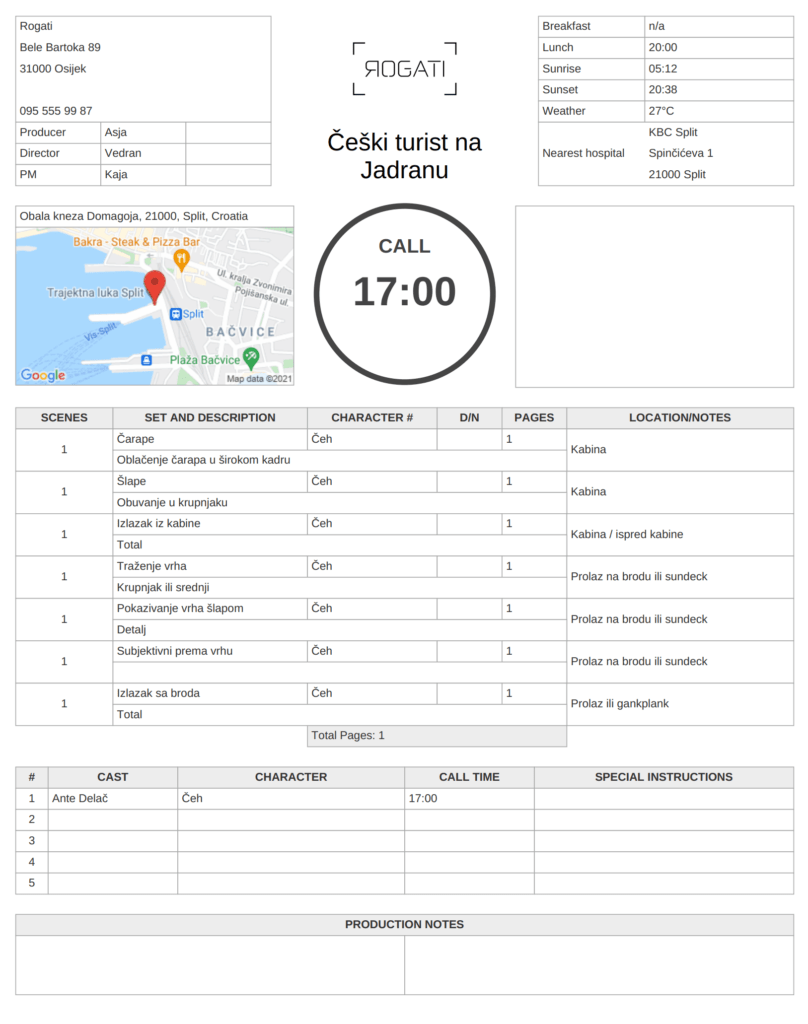This screenshot has height=1024, width=808.
Task: Click the green Plaža Bačvice beach marker
Action: 251,358
